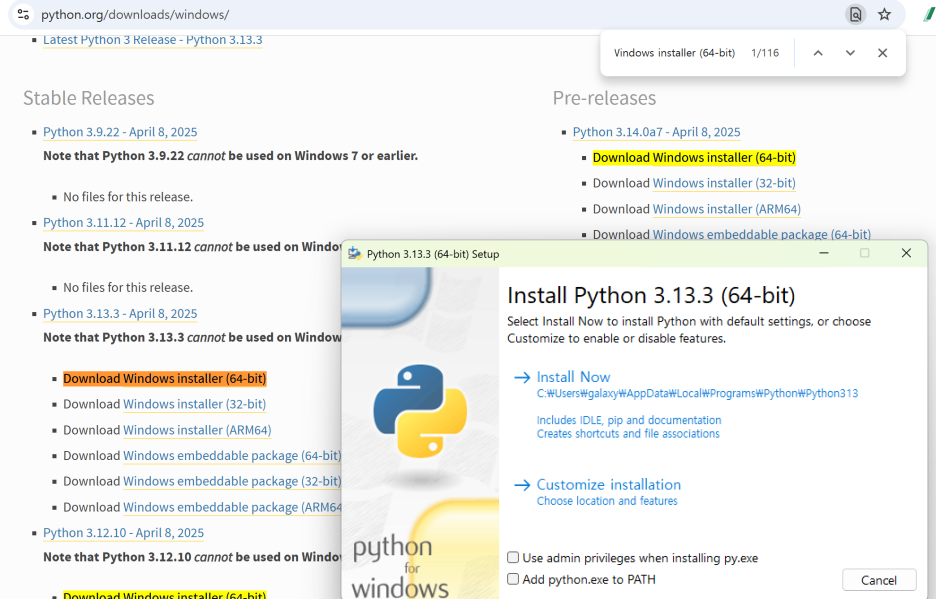Bookmark this page with the star icon

point(884,14)
